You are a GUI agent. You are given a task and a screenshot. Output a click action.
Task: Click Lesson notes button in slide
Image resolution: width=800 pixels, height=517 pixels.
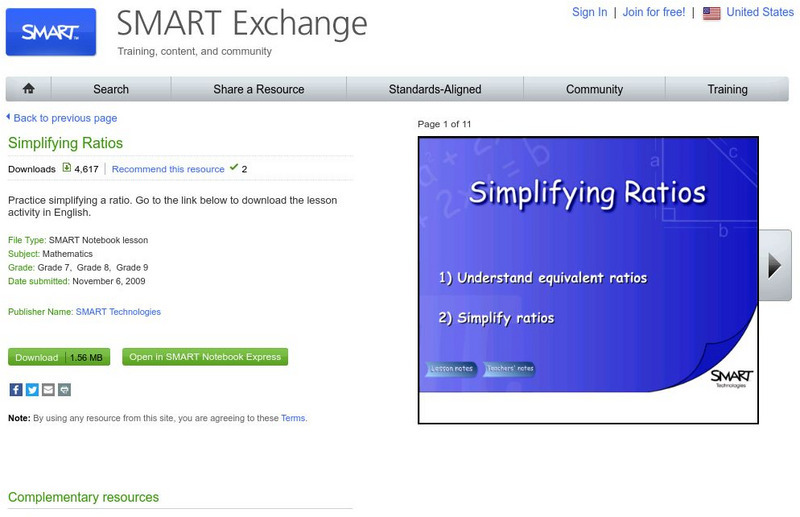[x=452, y=368]
